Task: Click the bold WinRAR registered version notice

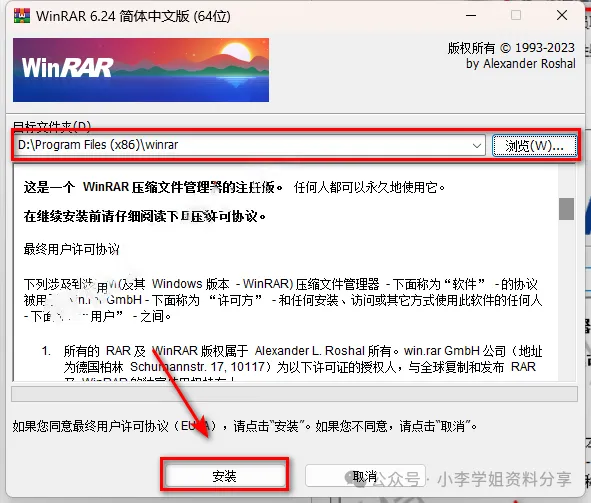Action: [153, 187]
